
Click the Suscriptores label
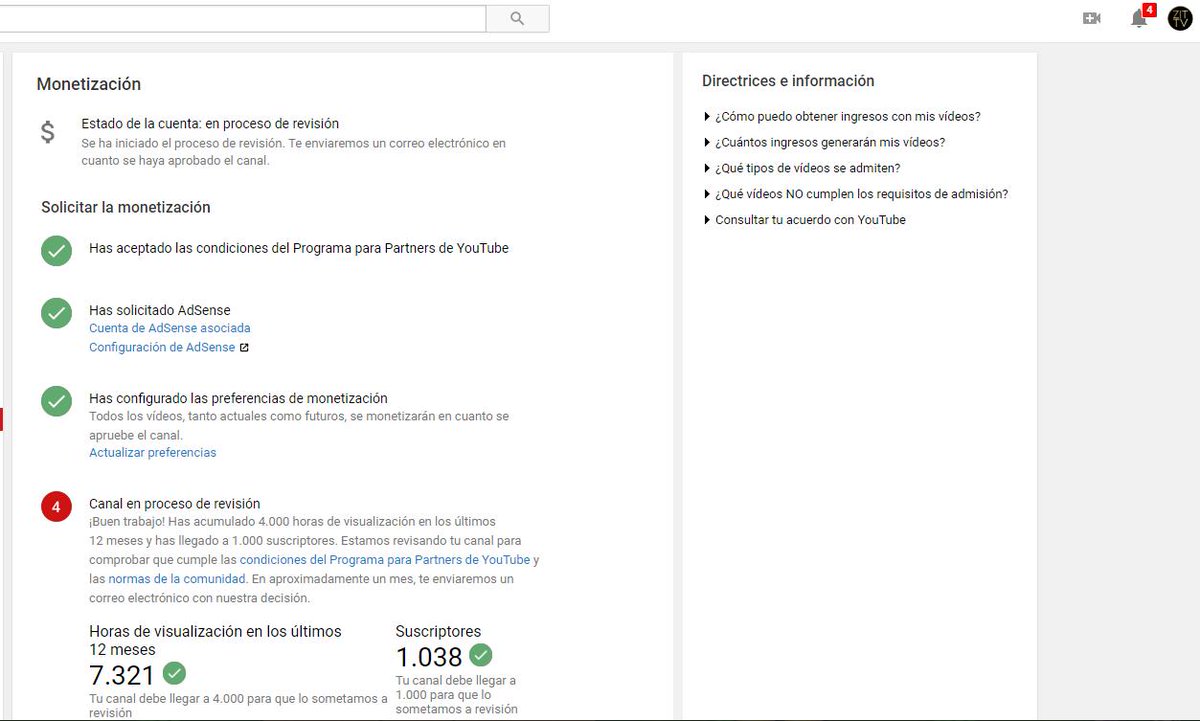pos(438,632)
